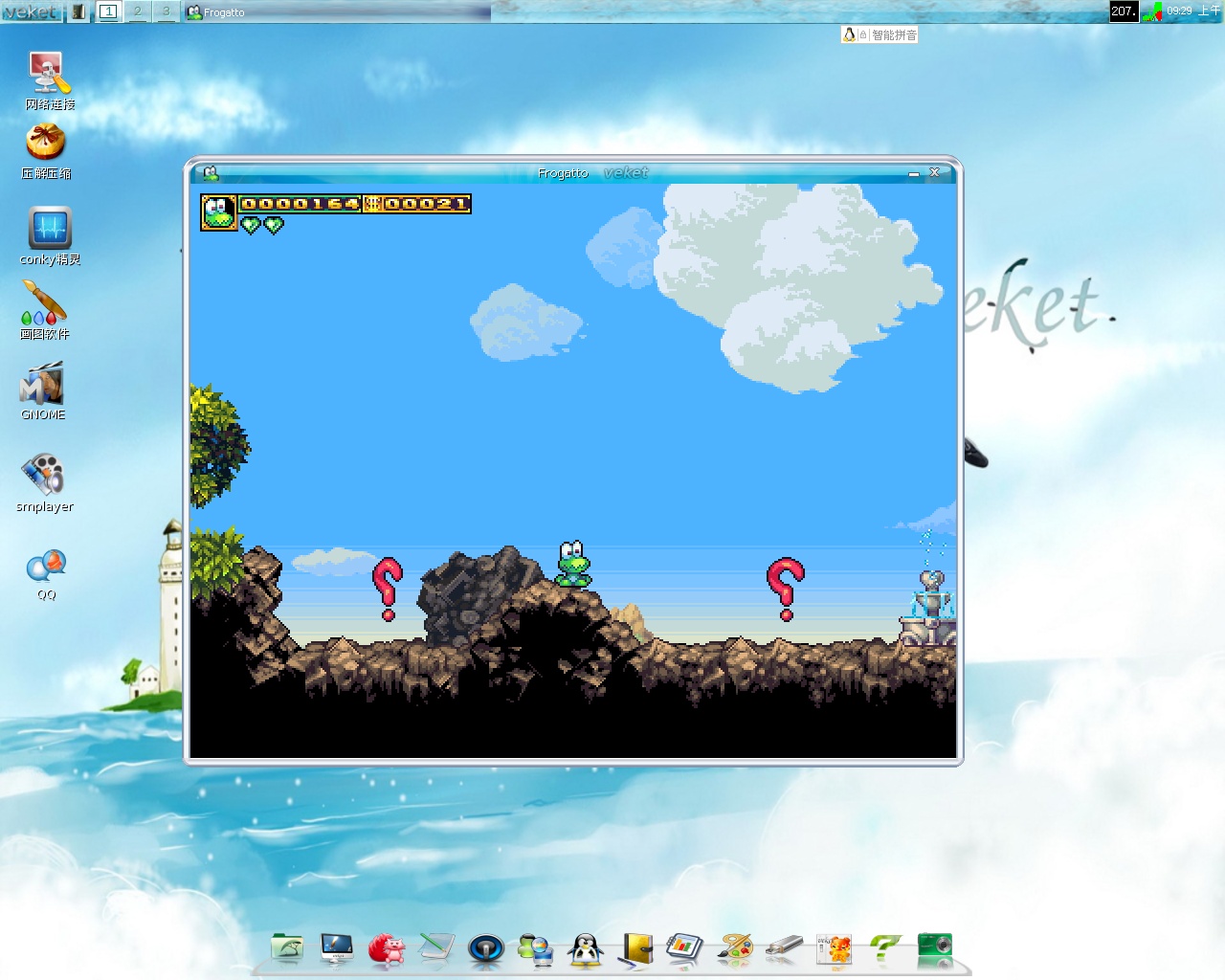
Task: Switch to virtual desktop 2
Action: coord(138,11)
